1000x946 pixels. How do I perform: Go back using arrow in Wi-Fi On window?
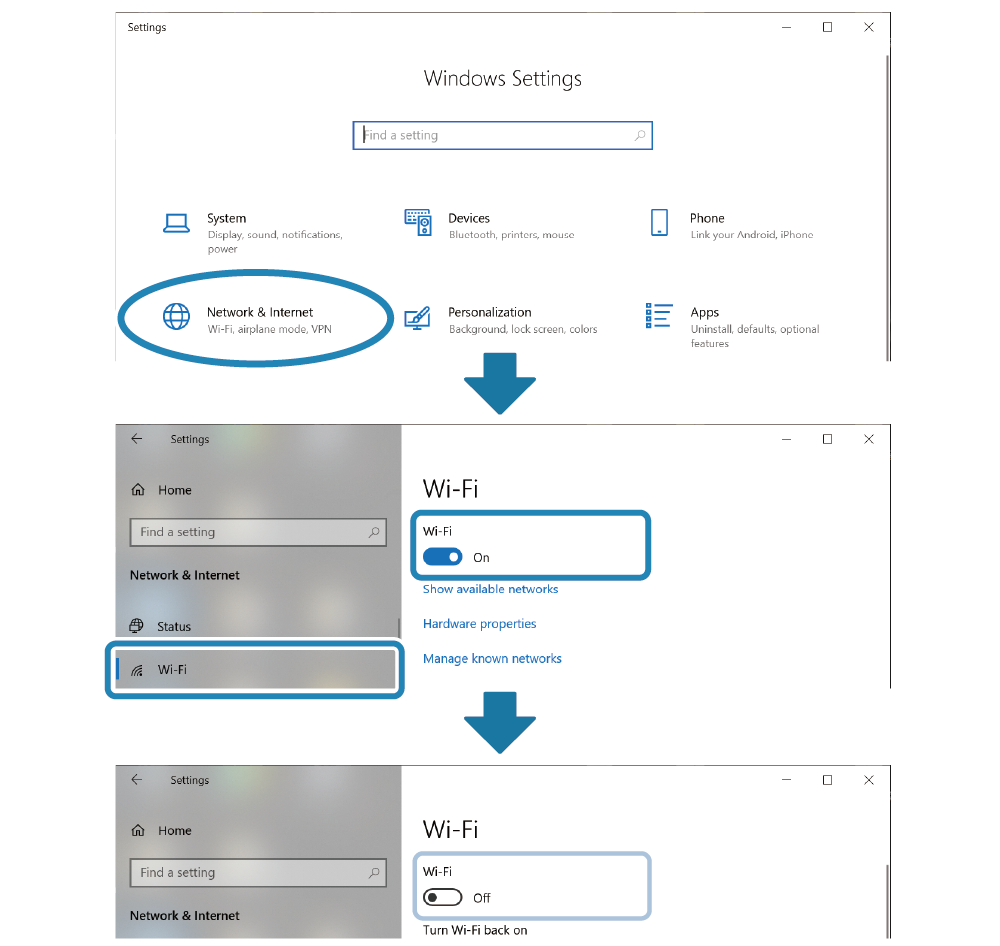(137, 439)
